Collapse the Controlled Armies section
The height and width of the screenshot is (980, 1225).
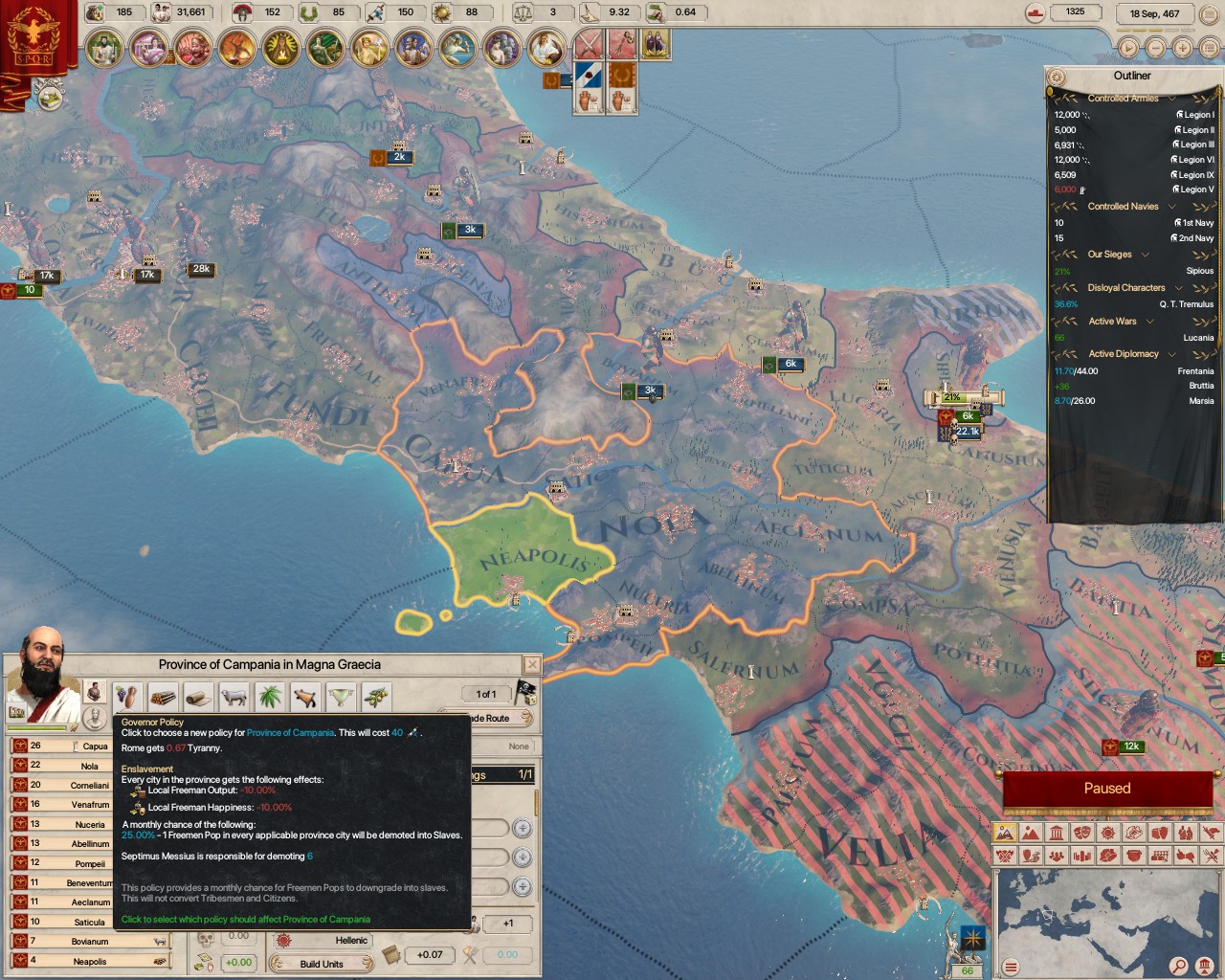point(1172,99)
